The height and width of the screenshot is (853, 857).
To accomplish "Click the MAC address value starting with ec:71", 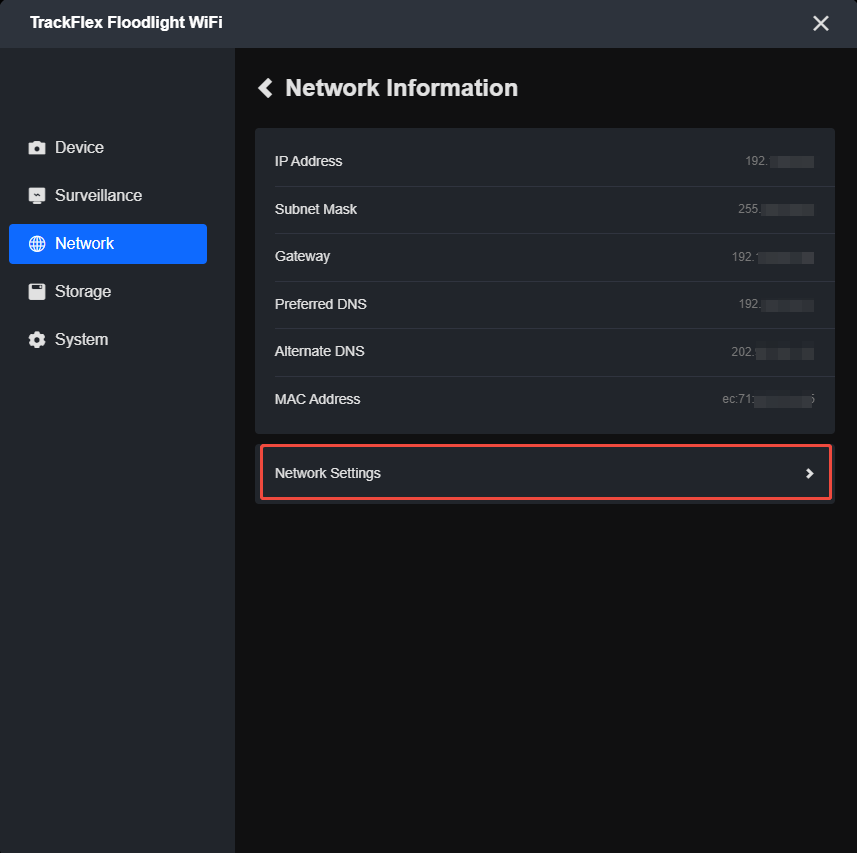I will (x=768, y=399).
